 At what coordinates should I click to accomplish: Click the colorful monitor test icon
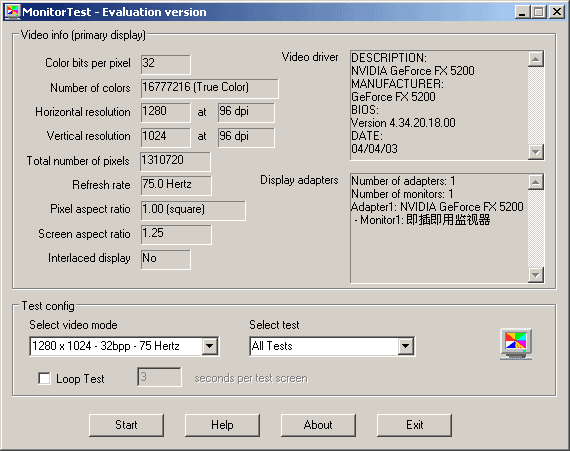(x=516, y=344)
